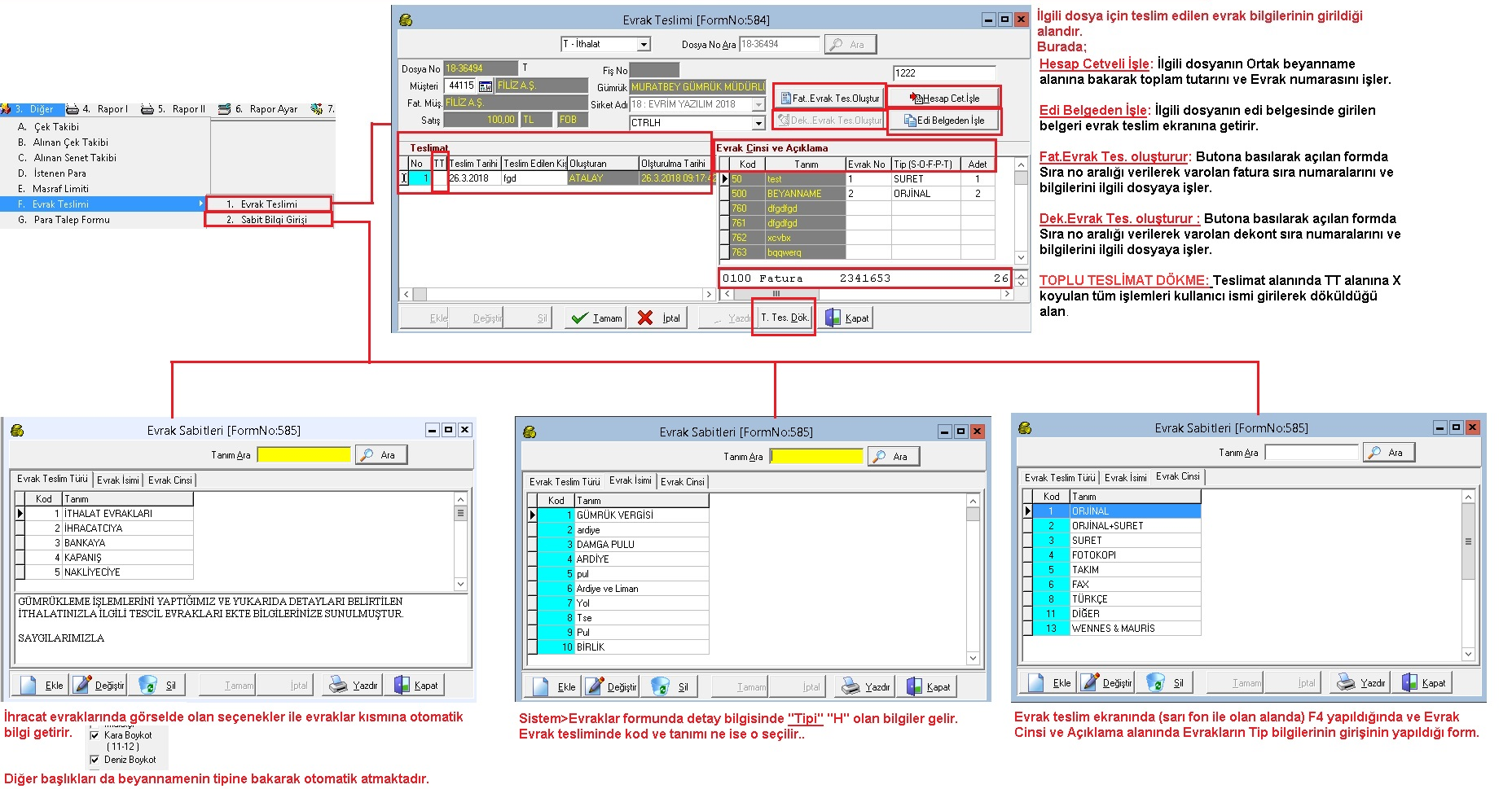
Task: Uncheck the Kara Boykot checkbox
Action: coord(94,735)
